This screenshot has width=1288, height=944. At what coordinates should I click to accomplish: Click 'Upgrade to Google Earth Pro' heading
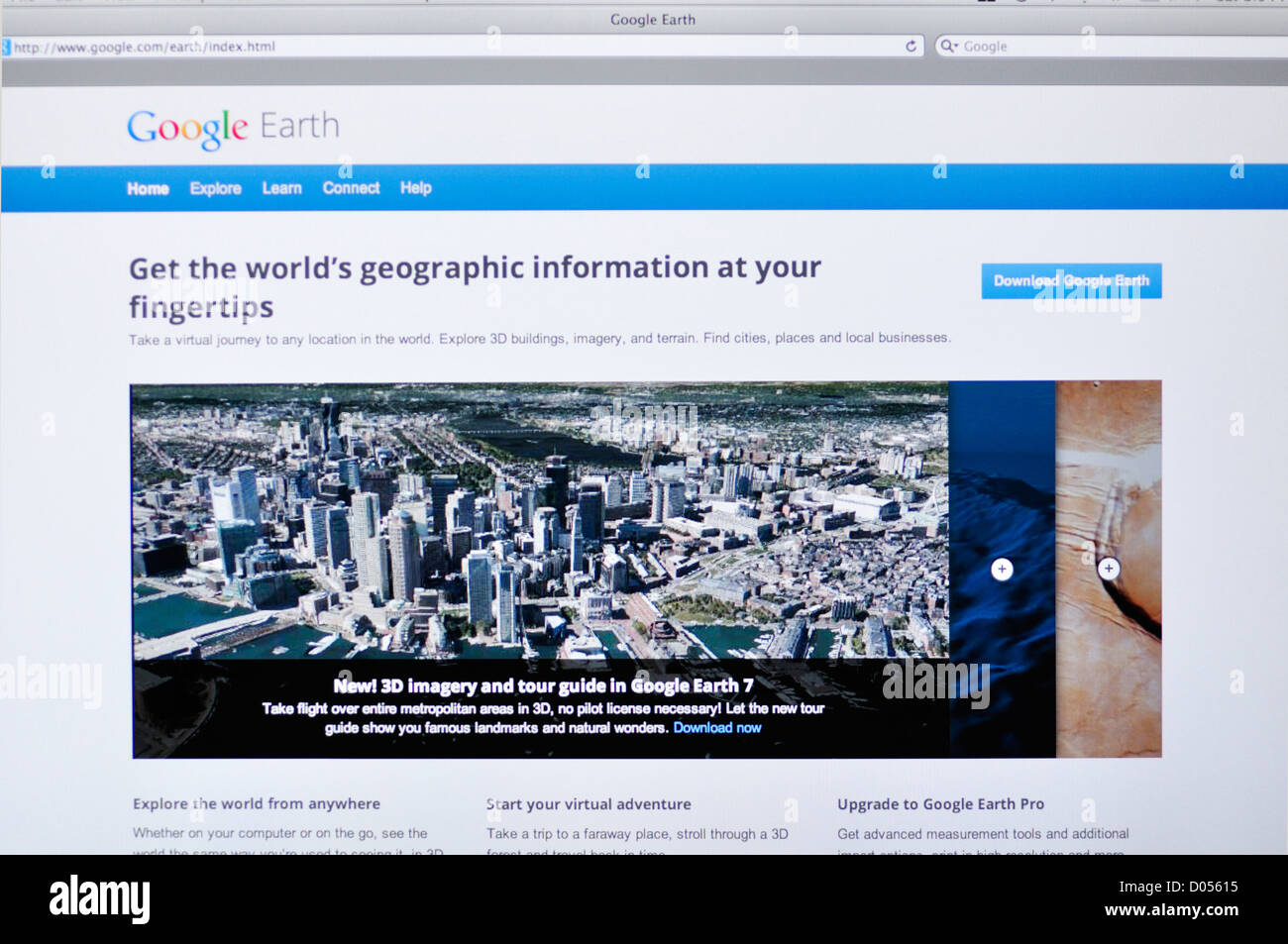[x=940, y=804]
